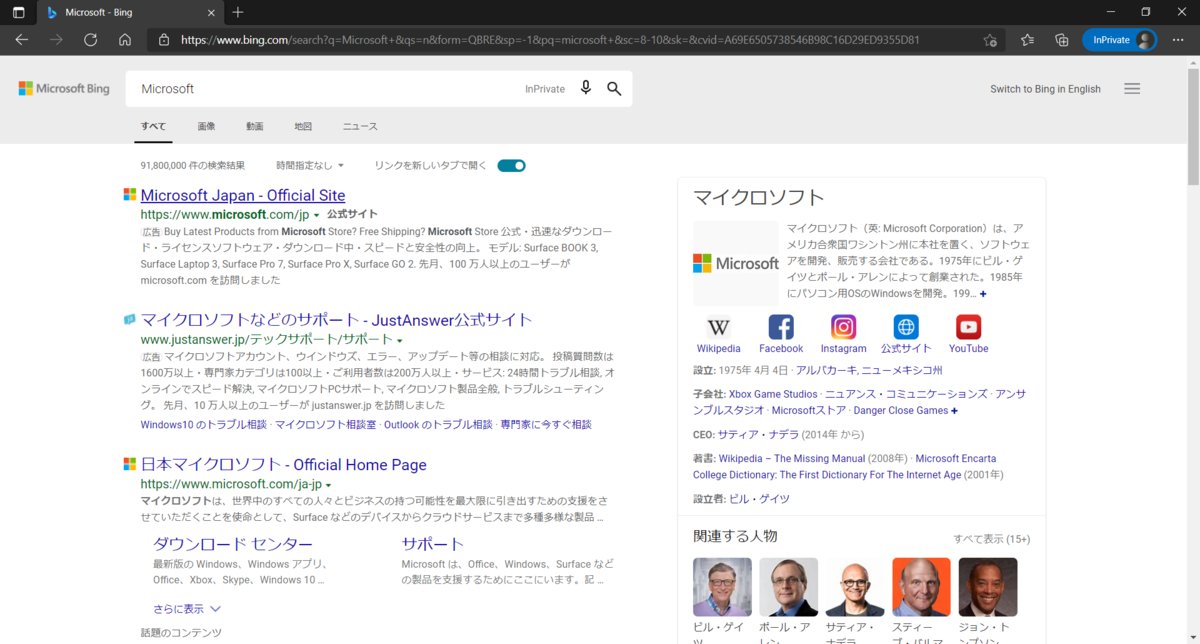The image size is (1200, 644).
Task: Open Danger Close Games link
Action: click(901, 411)
